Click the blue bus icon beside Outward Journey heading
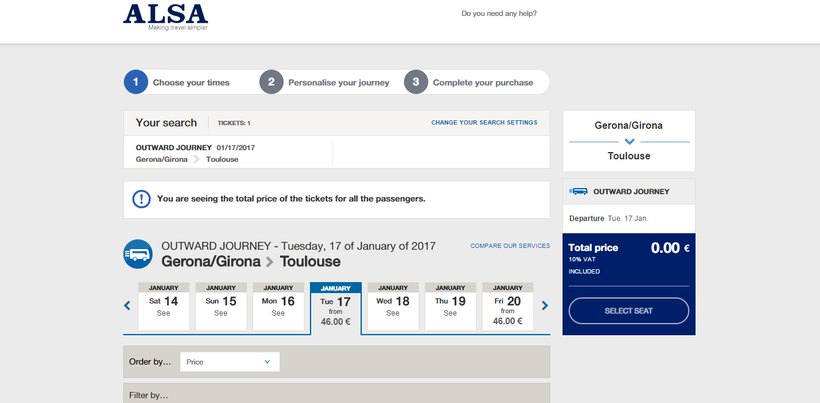This screenshot has height=403, width=820. click(138, 255)
